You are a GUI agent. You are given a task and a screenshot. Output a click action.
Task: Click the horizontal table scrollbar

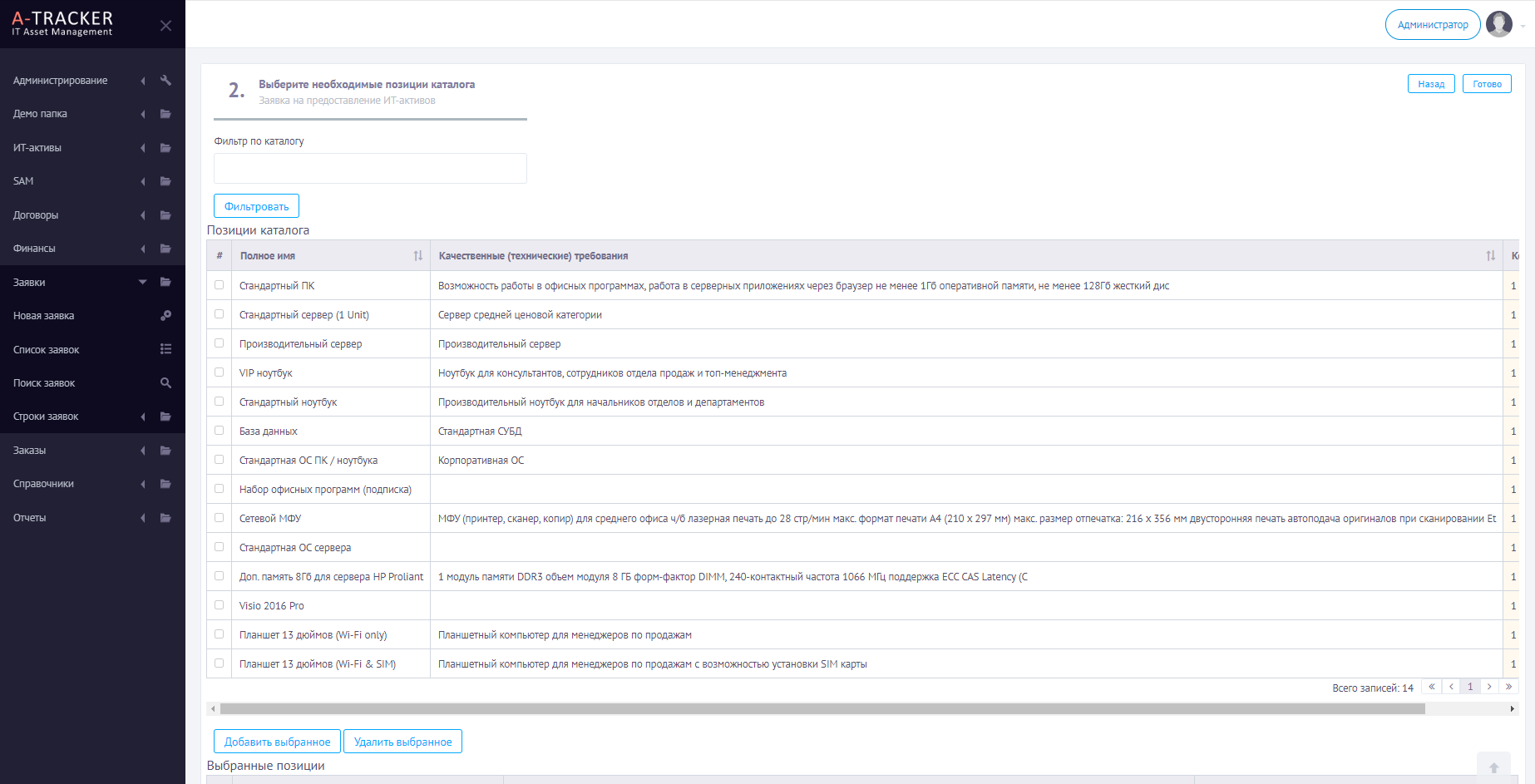click(x=822, y=709)
